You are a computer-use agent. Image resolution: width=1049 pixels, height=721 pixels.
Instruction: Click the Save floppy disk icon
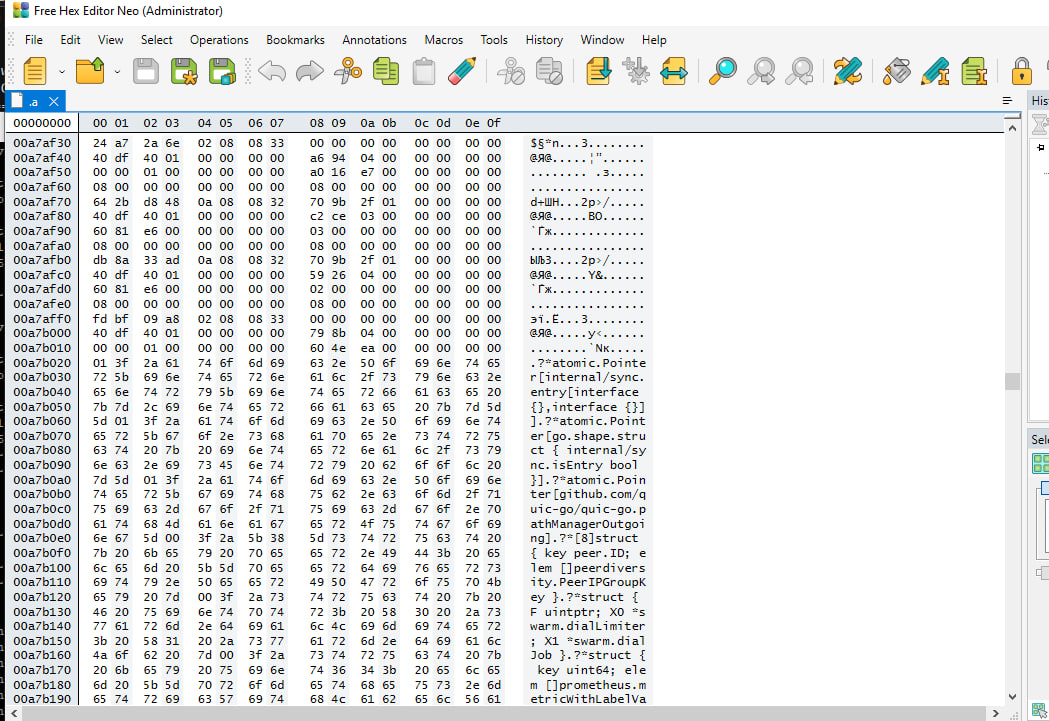click(146, 71)
